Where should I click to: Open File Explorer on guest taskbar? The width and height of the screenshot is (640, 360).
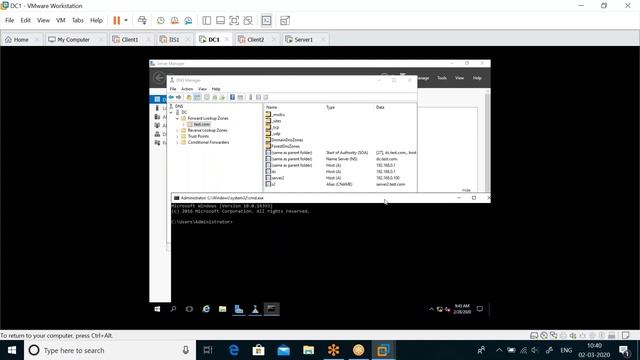point(222,309)
